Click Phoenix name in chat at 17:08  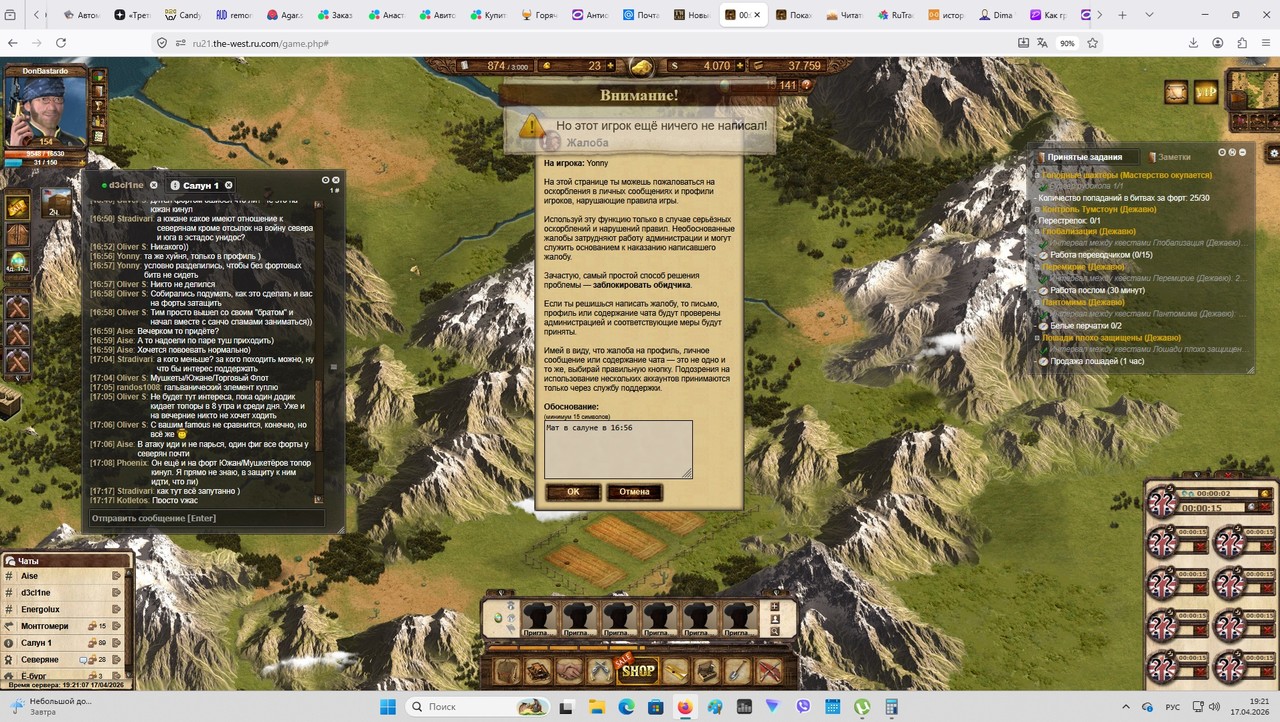click(133, 463)
